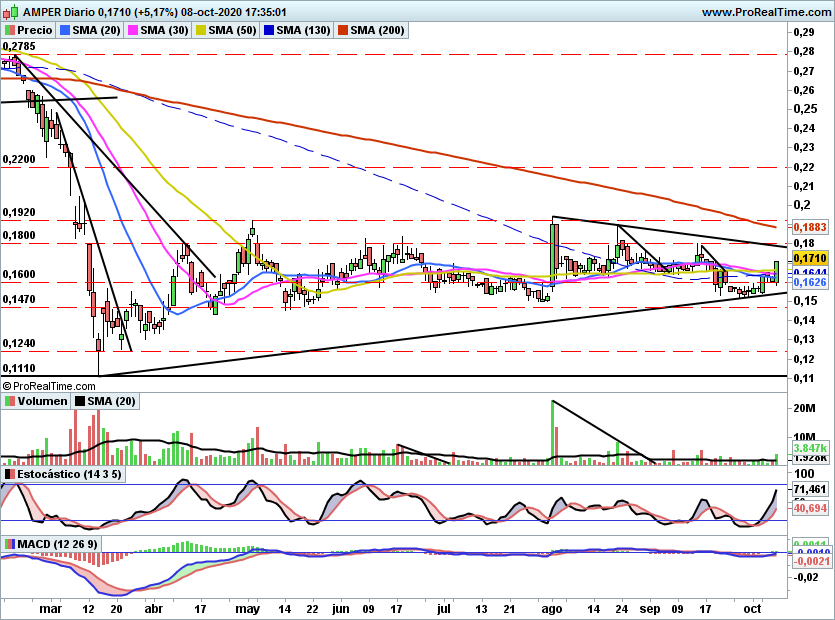
Task: Click the dark blue SMA (130) swatch icon
Action: pos(269,30)
